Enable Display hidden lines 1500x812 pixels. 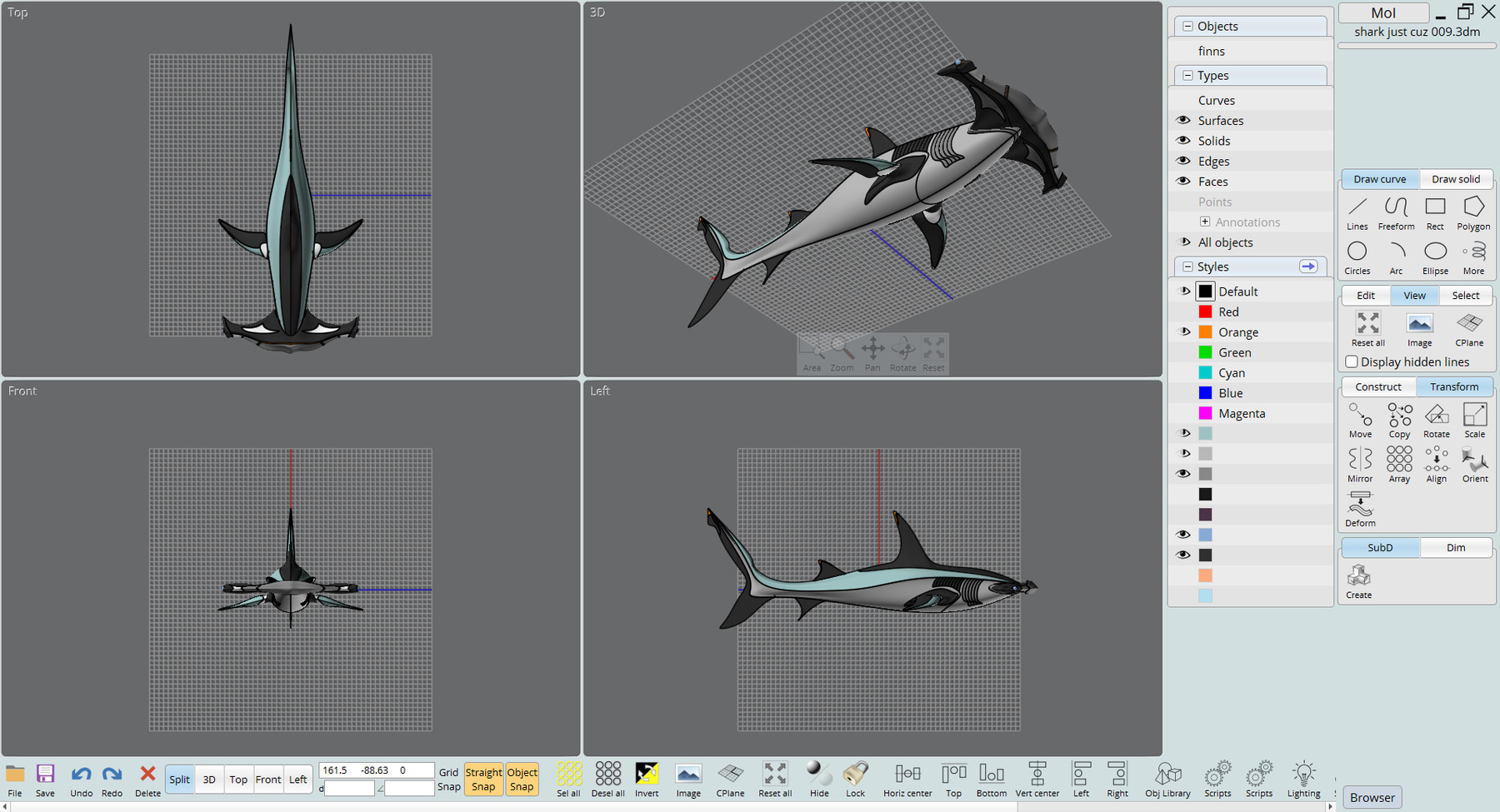pyautogui.click(x=1352, y=361)
